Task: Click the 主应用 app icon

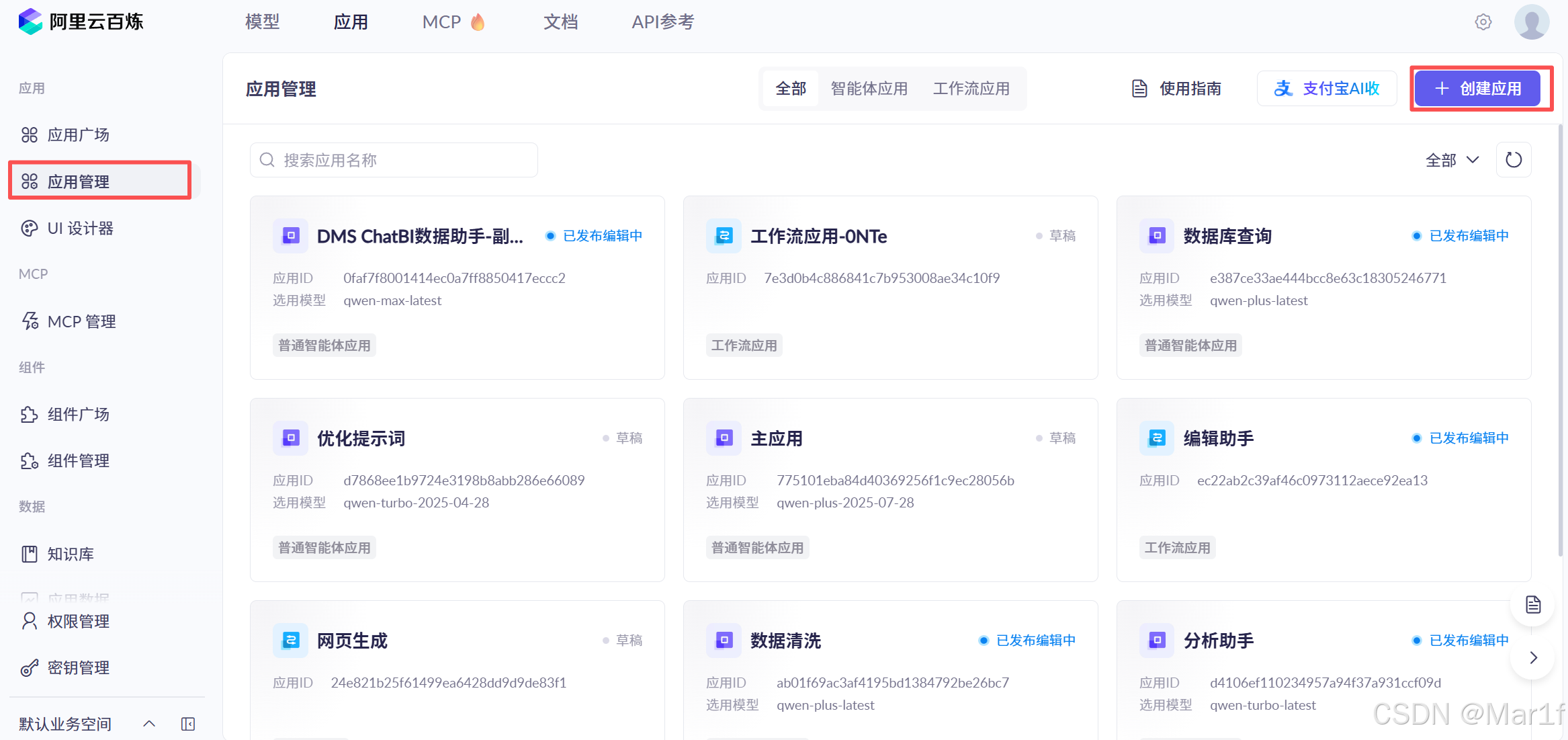Action: [x=724, y=438]
